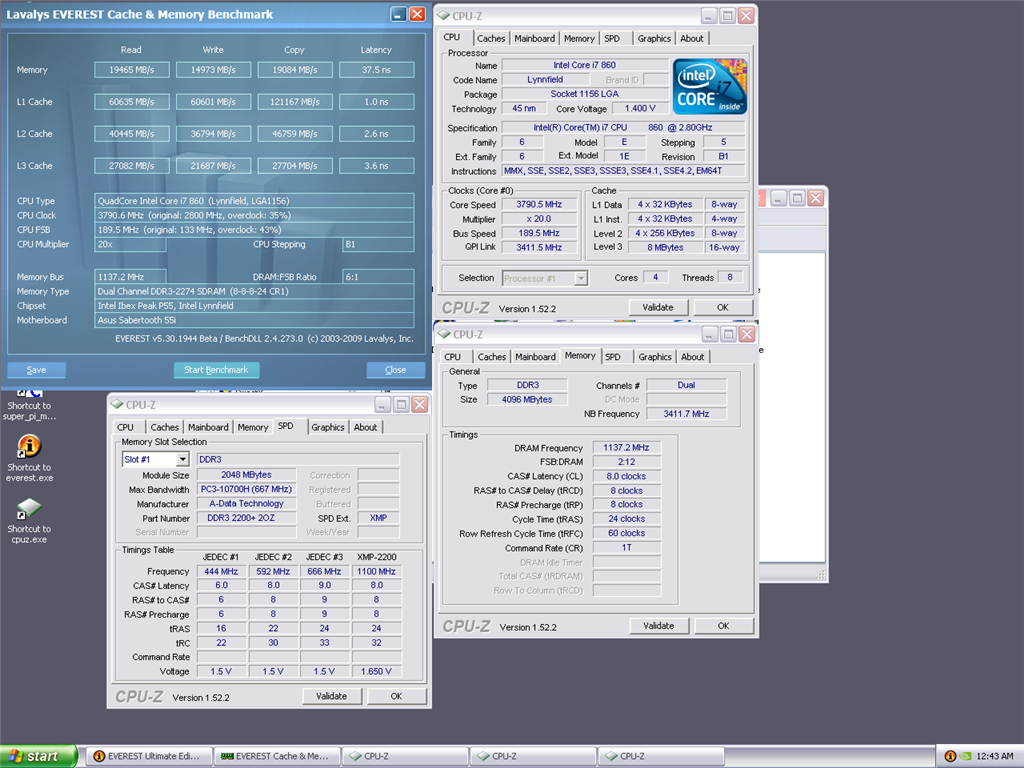Click the orange Everest icon in system tray
Viewport: 1024px width, 768px height.
(949, 756)
